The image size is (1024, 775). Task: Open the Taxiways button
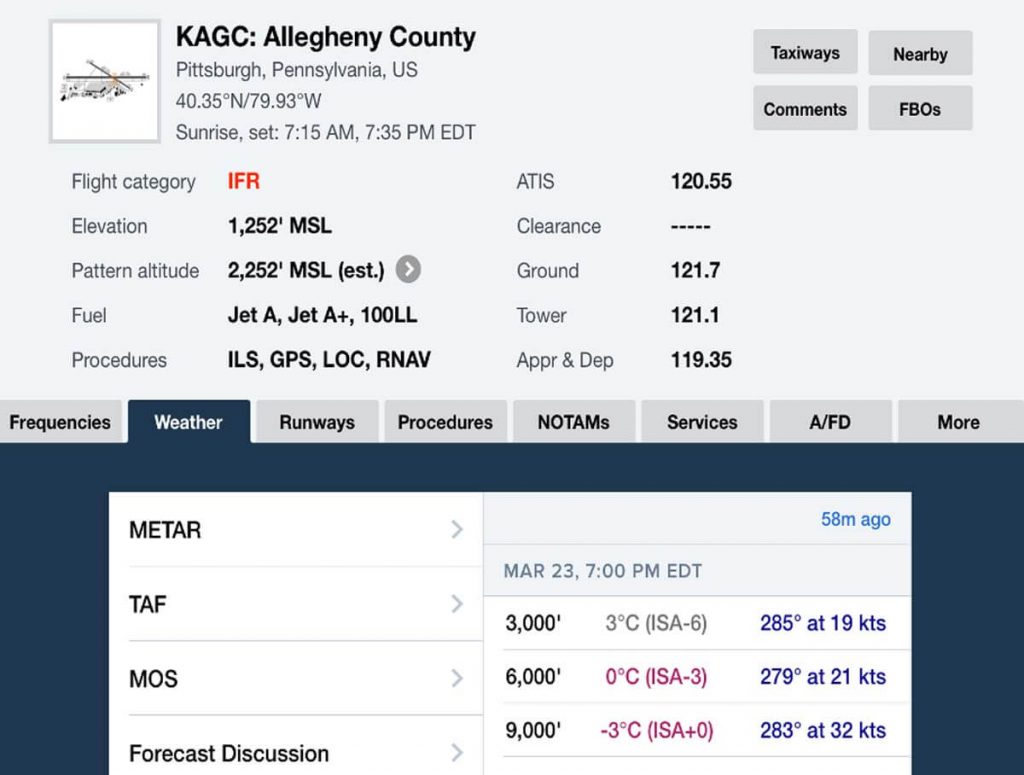click(x=805, y=52)
